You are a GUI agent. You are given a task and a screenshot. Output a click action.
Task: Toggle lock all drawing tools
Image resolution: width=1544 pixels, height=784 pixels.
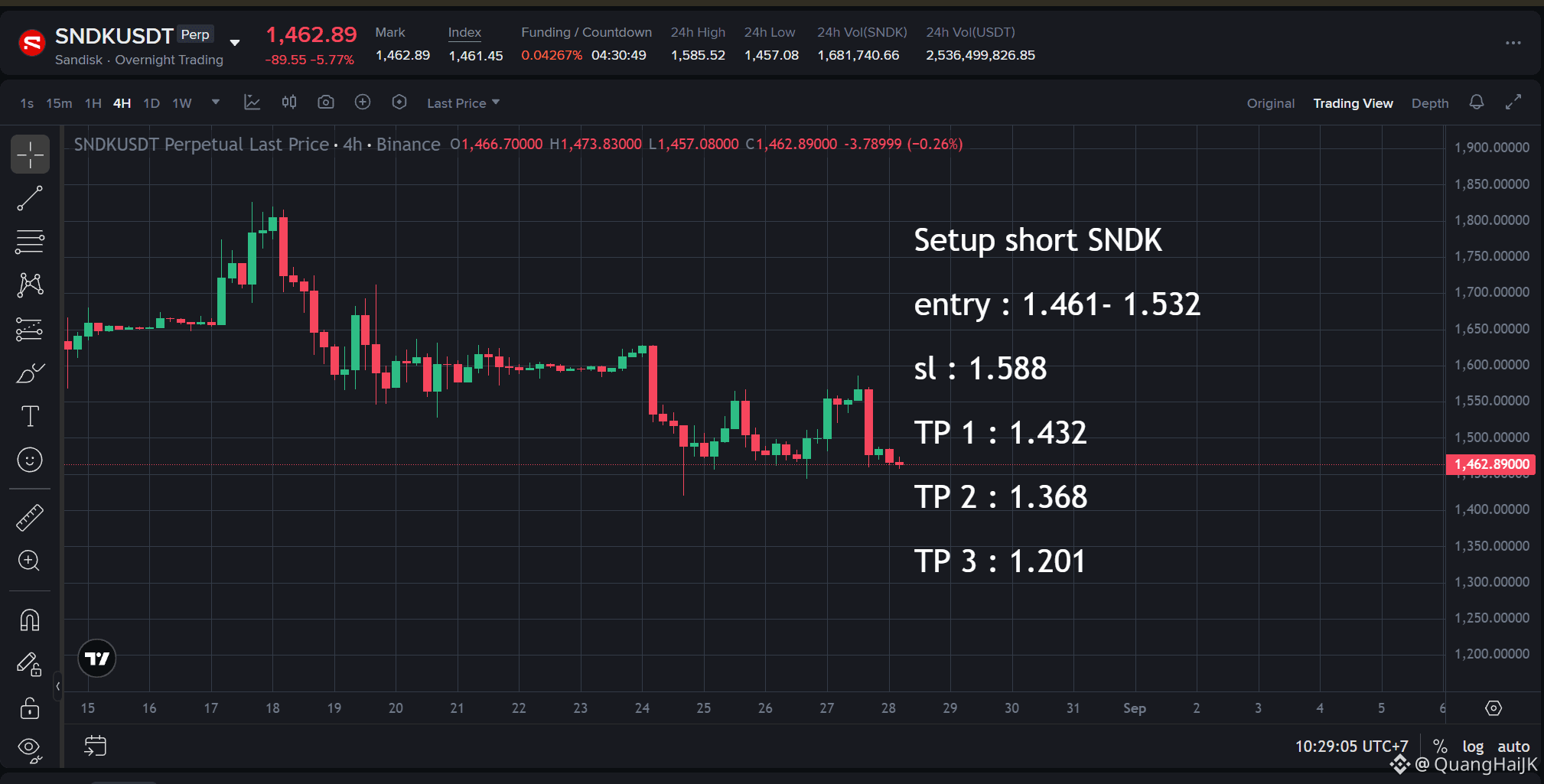click(x=30, y=708)
